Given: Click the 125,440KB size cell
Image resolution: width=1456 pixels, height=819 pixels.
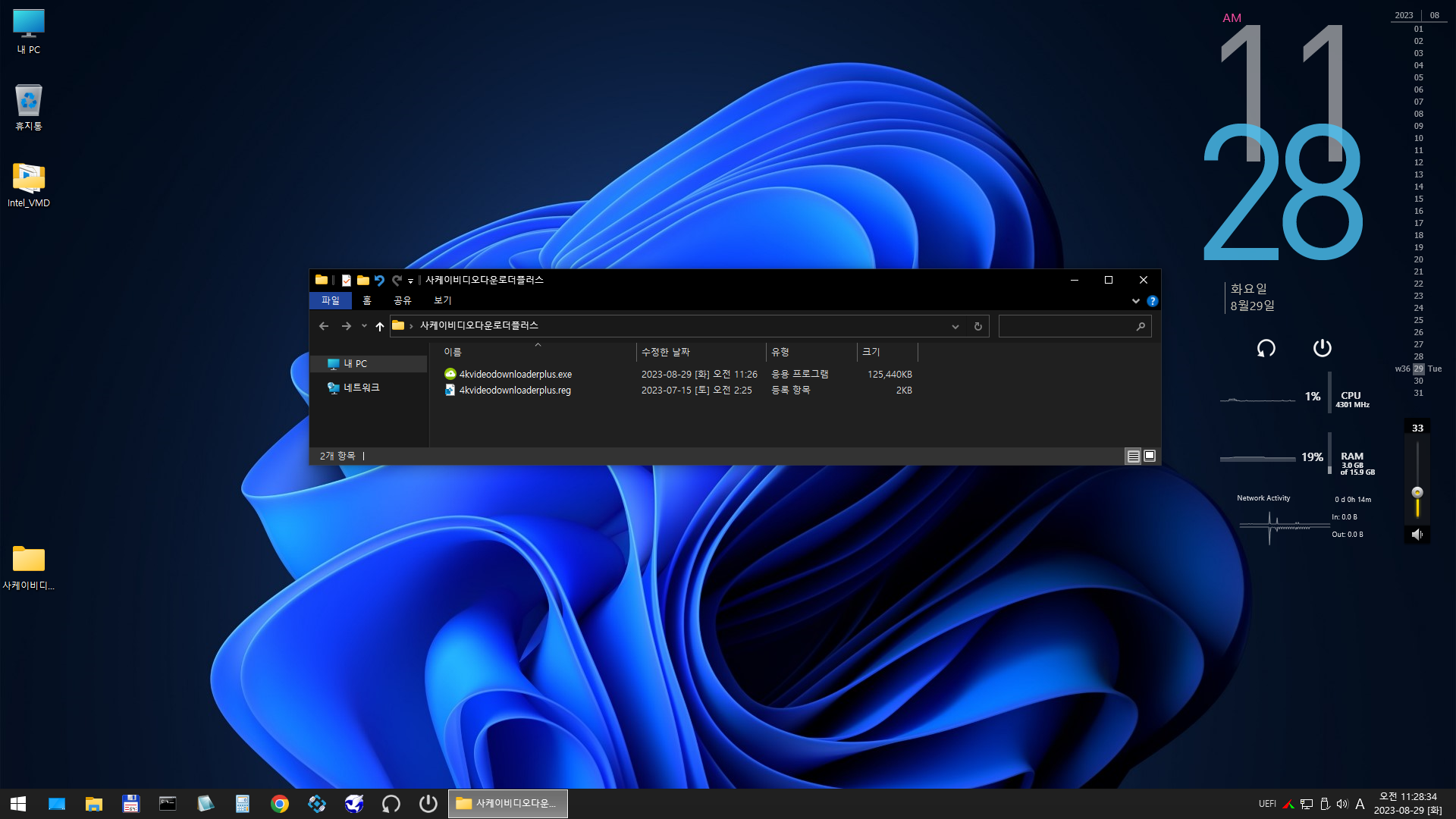Looking at the screenshot, I should click(x=890, y=375).
